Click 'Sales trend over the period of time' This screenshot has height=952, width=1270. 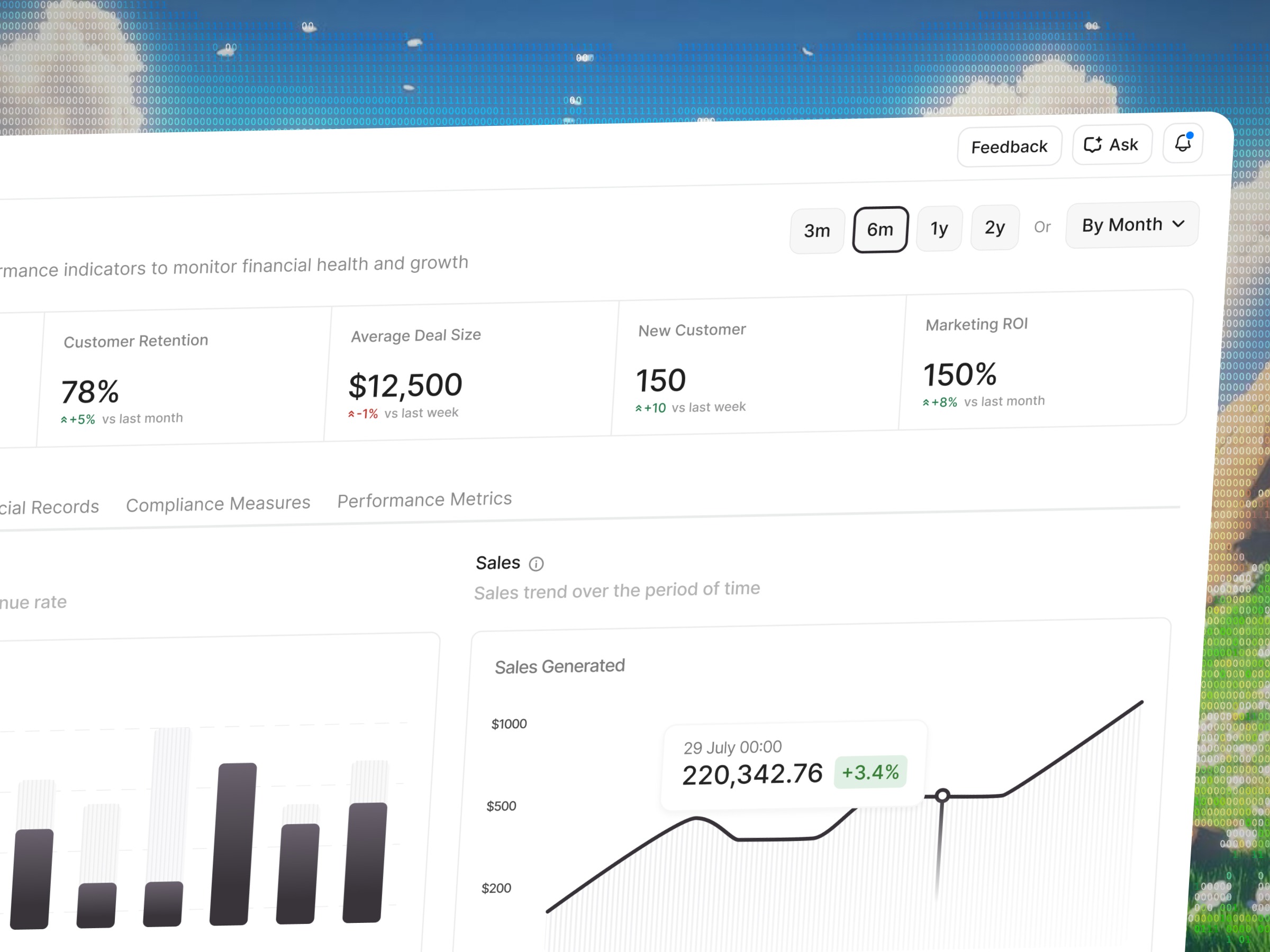pos(617,590)
